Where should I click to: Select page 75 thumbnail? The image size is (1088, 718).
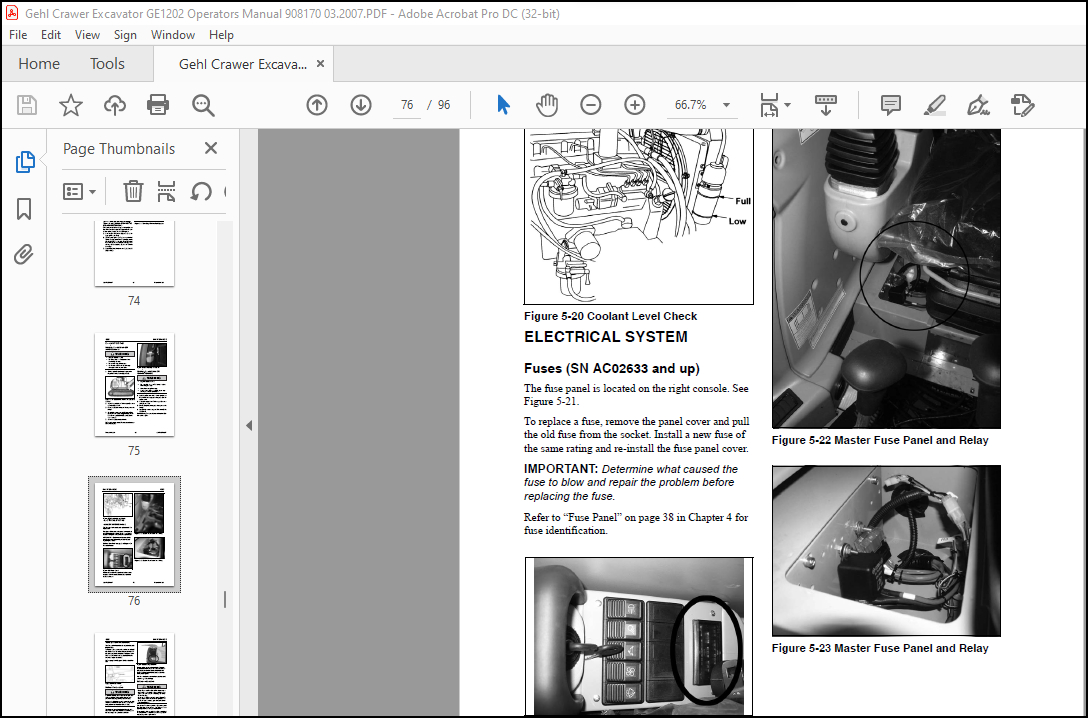[x=134, y=385]
